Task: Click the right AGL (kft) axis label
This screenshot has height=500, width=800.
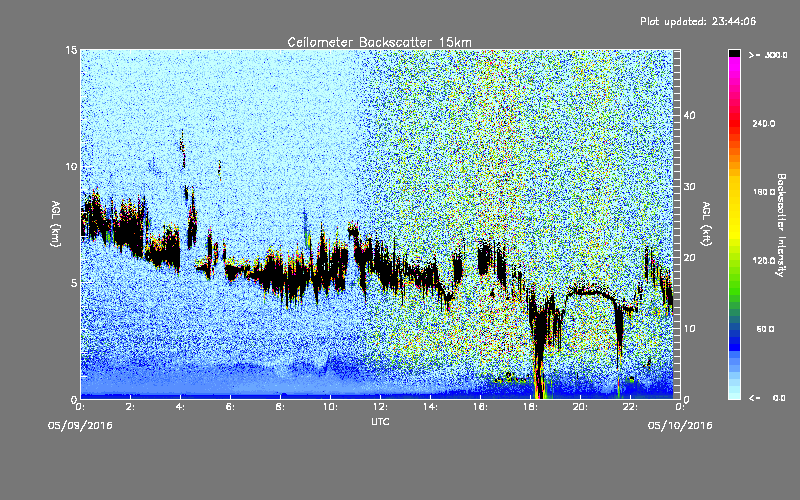Action: pos(706,223)
